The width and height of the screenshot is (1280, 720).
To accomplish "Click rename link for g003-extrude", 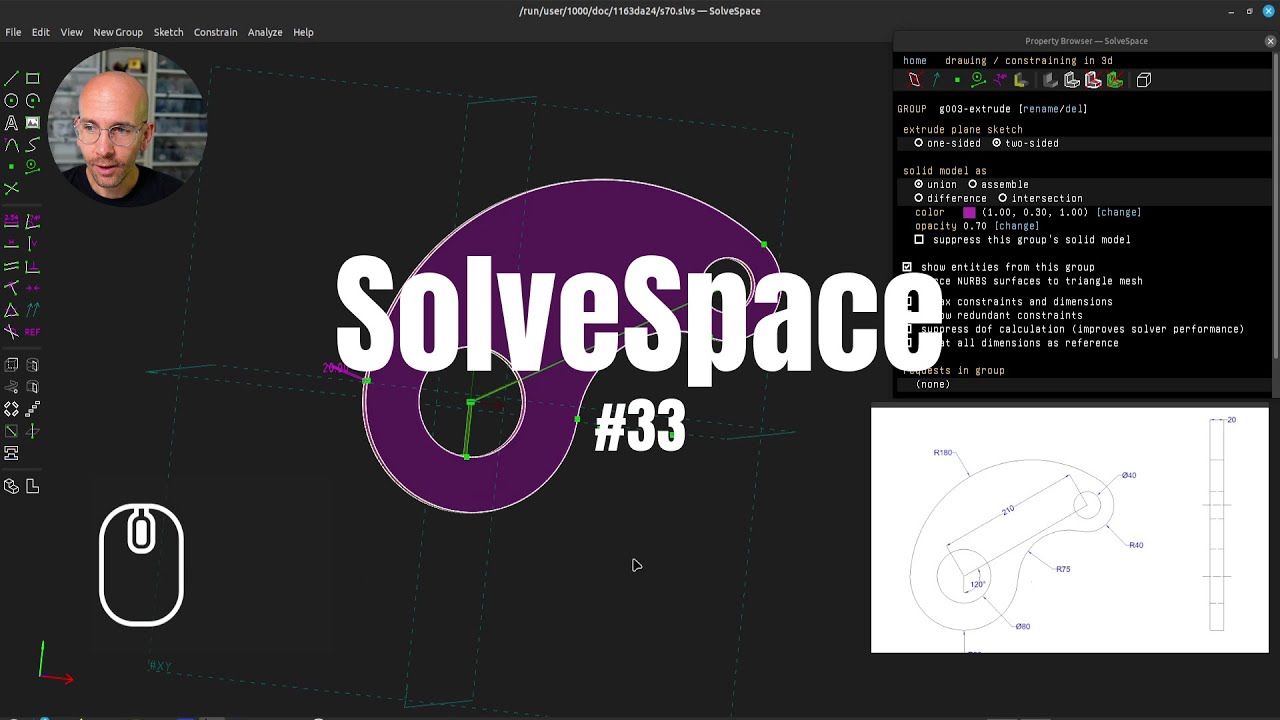I will 1043,109.
